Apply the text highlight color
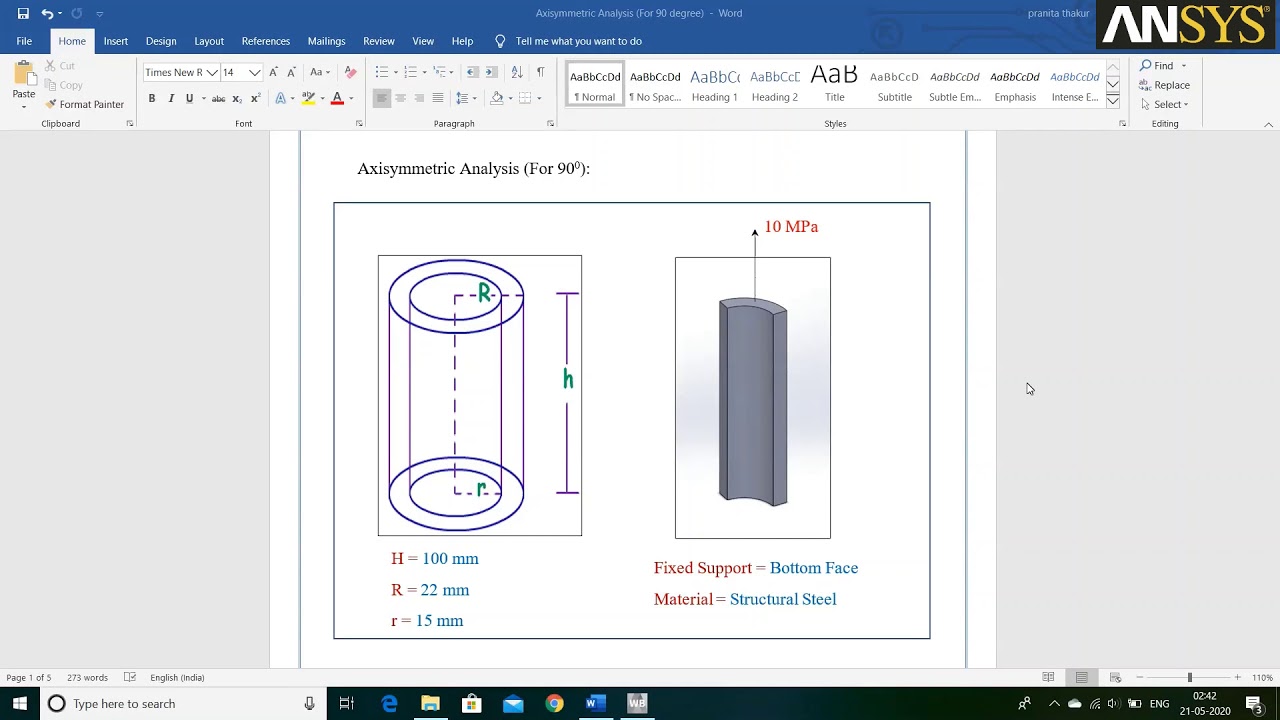The width and height of the screenshot is (1280, 720). (x=308, y=98)
